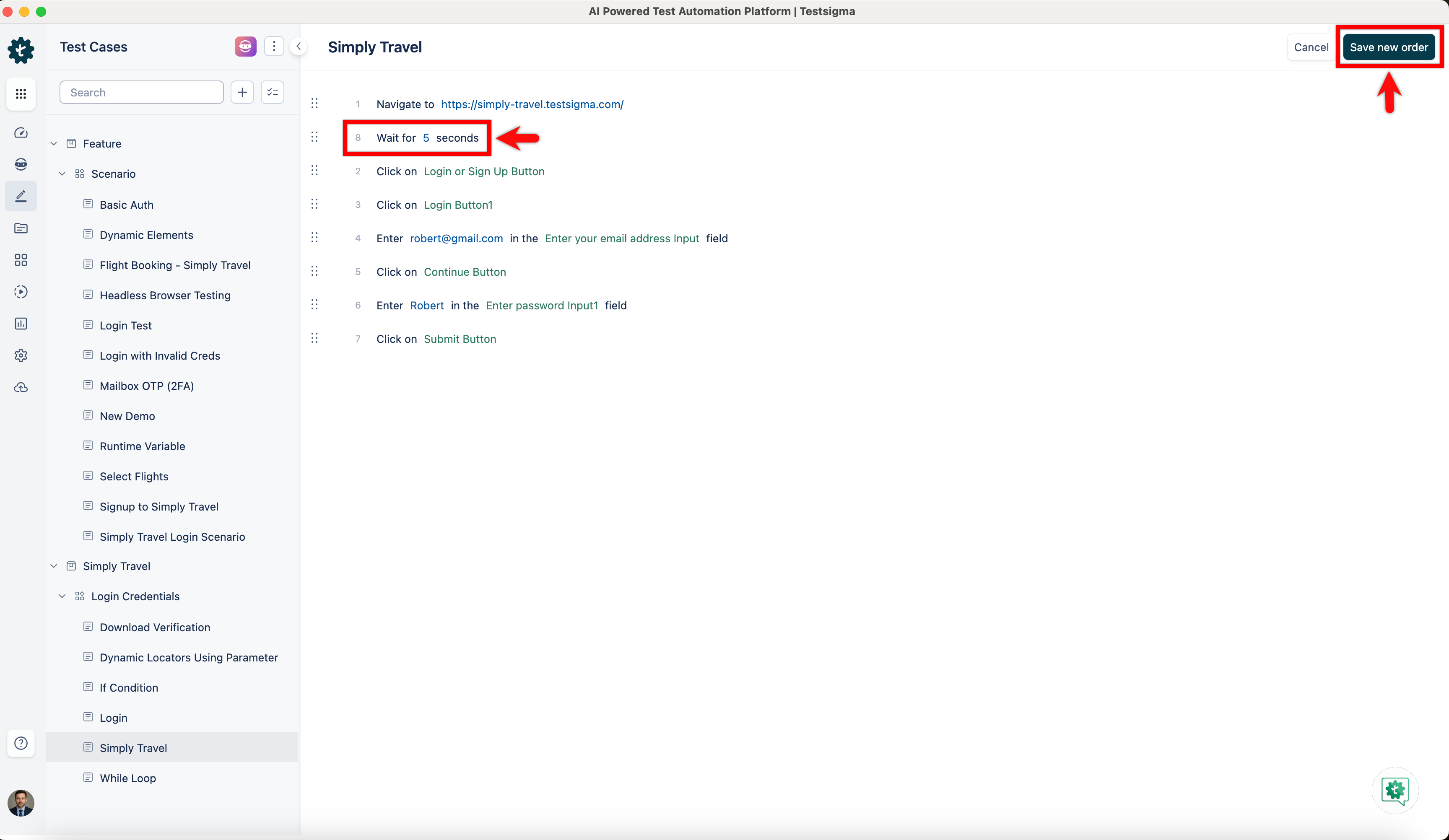Open the four-squares test suites sidebar icon

coord(21,260)
